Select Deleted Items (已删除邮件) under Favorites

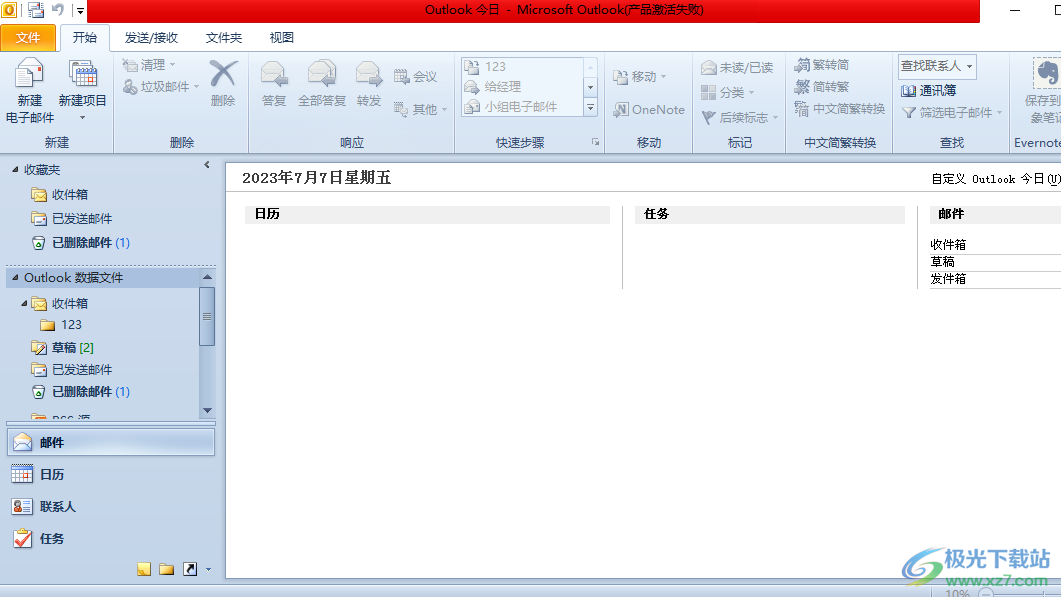click(x=81, y=242)
